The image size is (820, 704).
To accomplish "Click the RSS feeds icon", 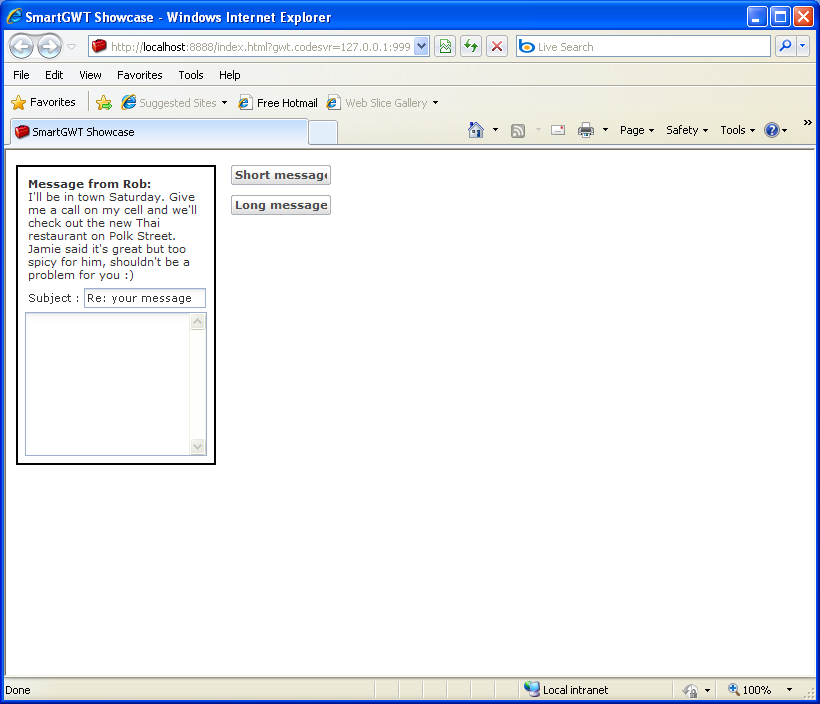I will pos(518,130).
